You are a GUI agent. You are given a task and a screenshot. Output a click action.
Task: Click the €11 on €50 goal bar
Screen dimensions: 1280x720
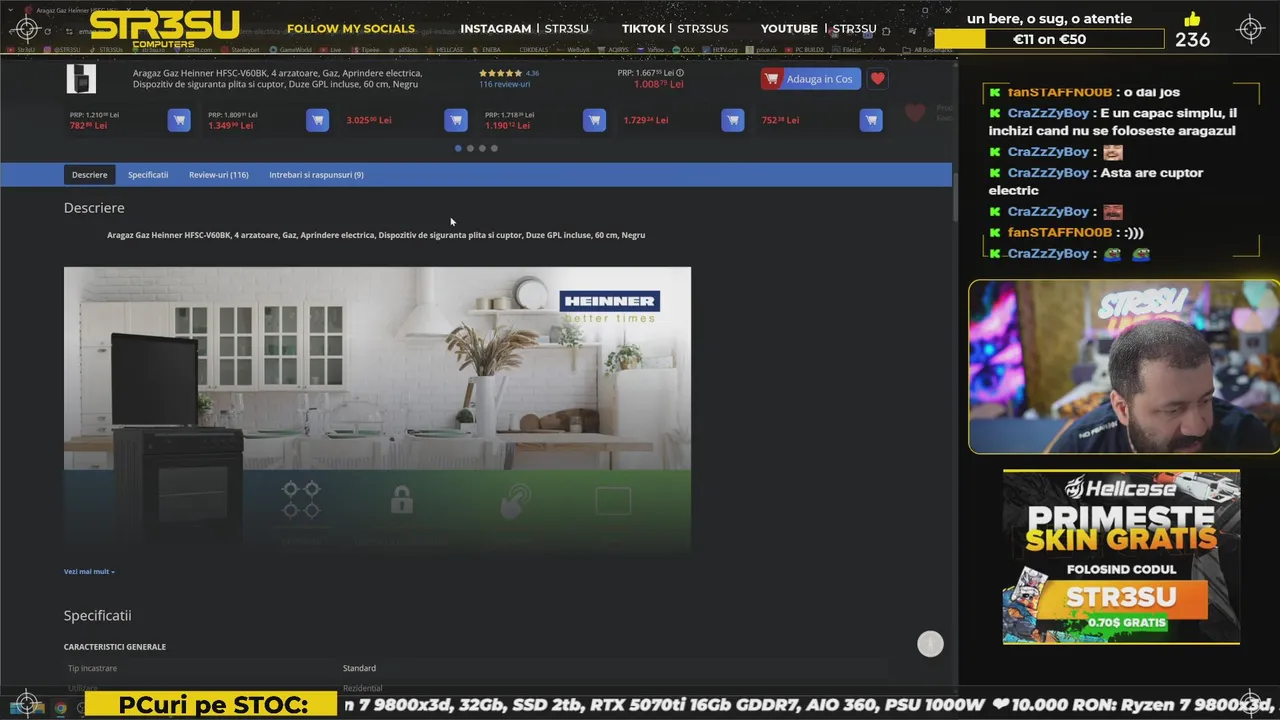[1049, 39]
